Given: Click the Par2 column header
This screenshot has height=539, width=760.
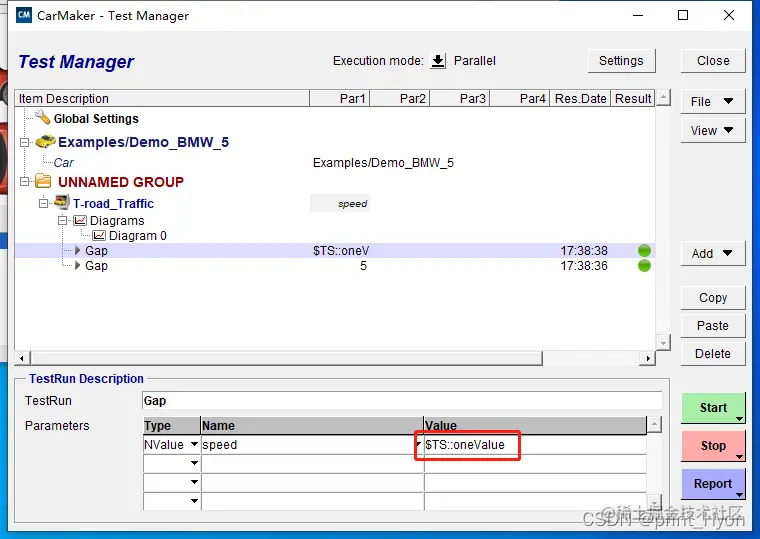Looking at the screenshot, I should (400, 98).
